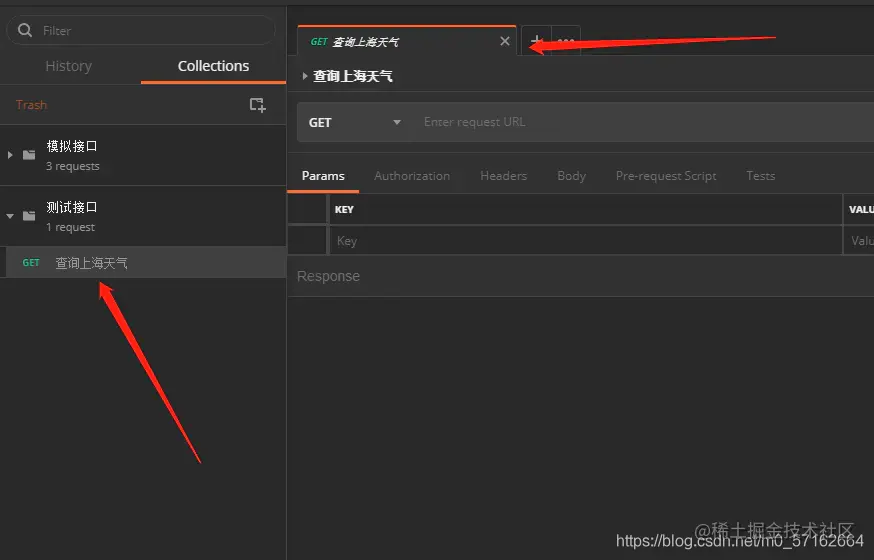Click the Enter request URL field
The height and width of the screenshot is (560, 874).
click(x=643, y=122)
